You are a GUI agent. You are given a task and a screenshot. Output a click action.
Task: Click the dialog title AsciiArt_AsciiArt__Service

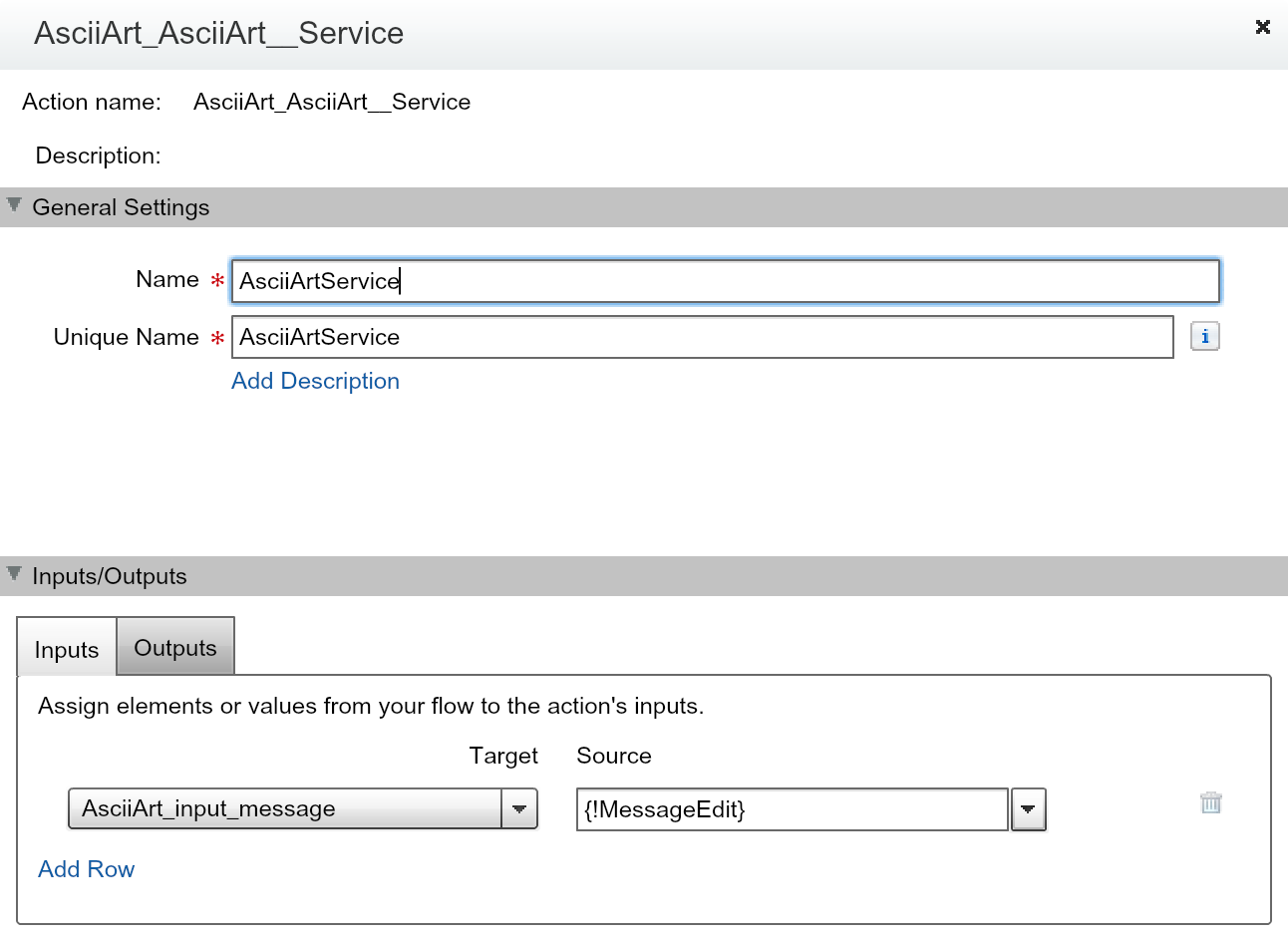coord(218,33)
